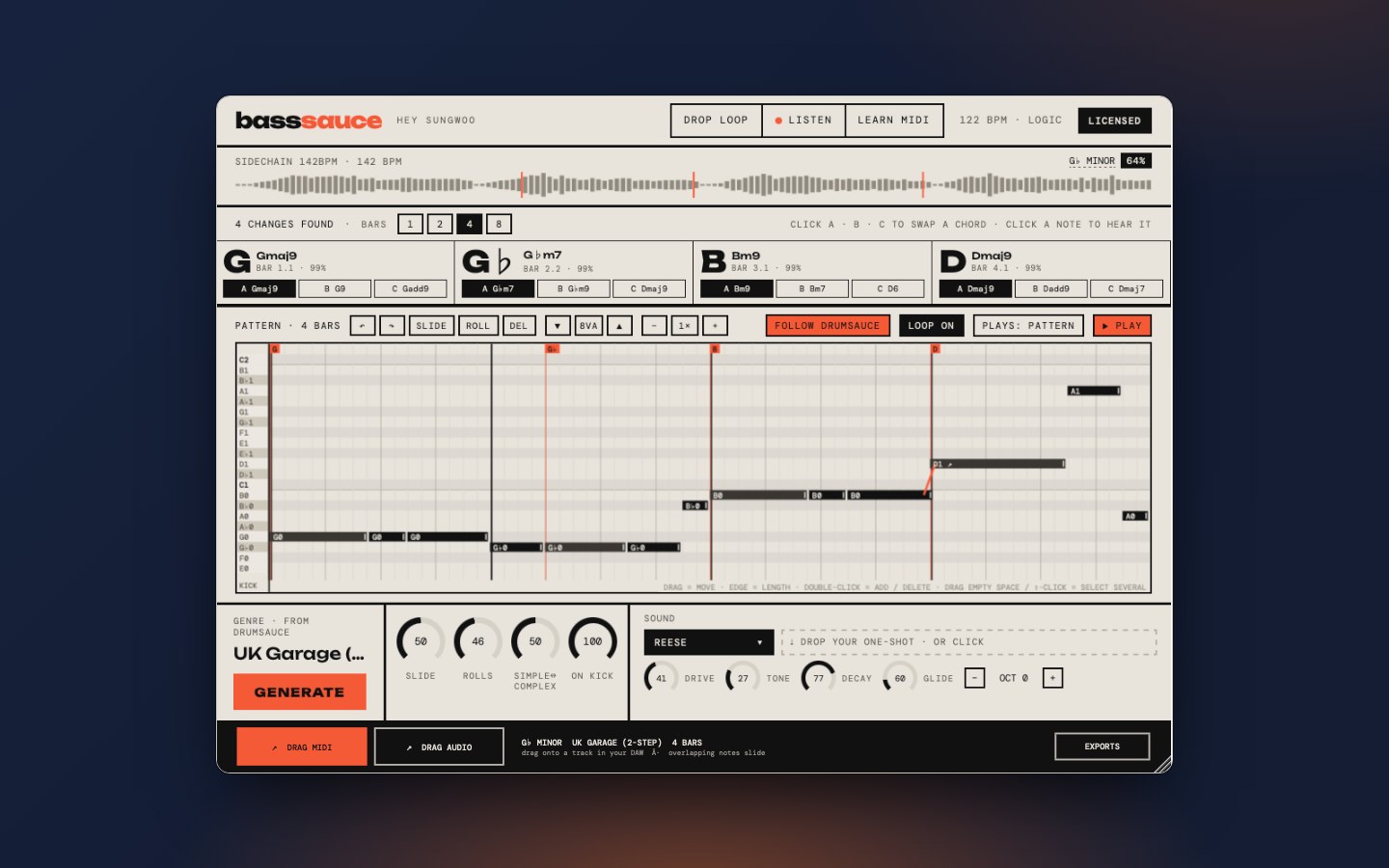This screenshot has width=1389, height=868.
Task: Click the Drag MIDI button
Action: click(x=302, y=746)
